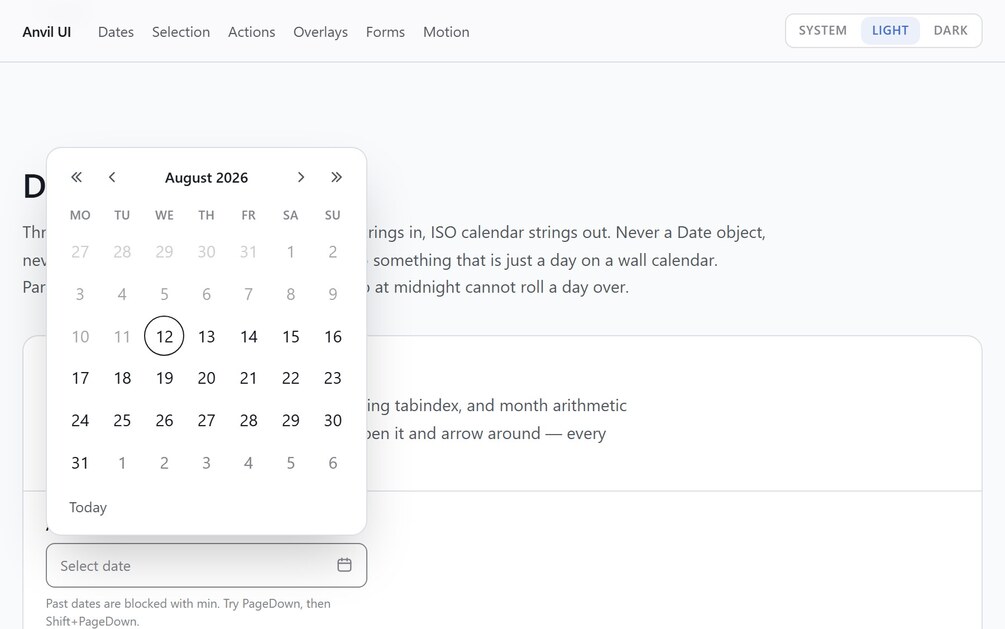Jump to next year double-right chevron

336,177
